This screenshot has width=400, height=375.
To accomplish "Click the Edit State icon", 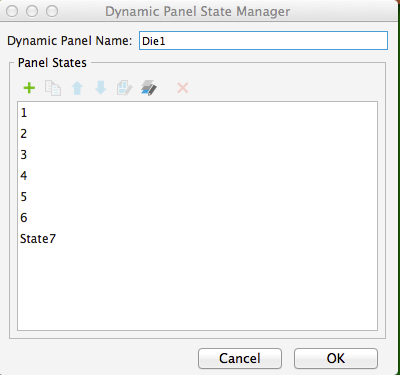I will [124, 88].
